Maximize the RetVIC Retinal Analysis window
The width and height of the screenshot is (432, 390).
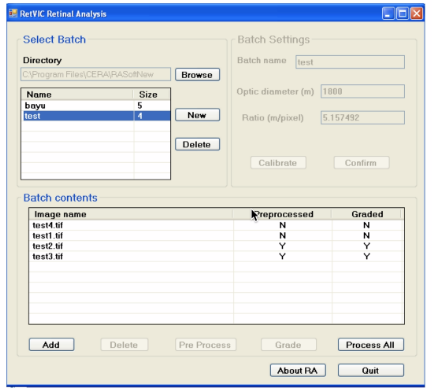[x=402, y=14]
